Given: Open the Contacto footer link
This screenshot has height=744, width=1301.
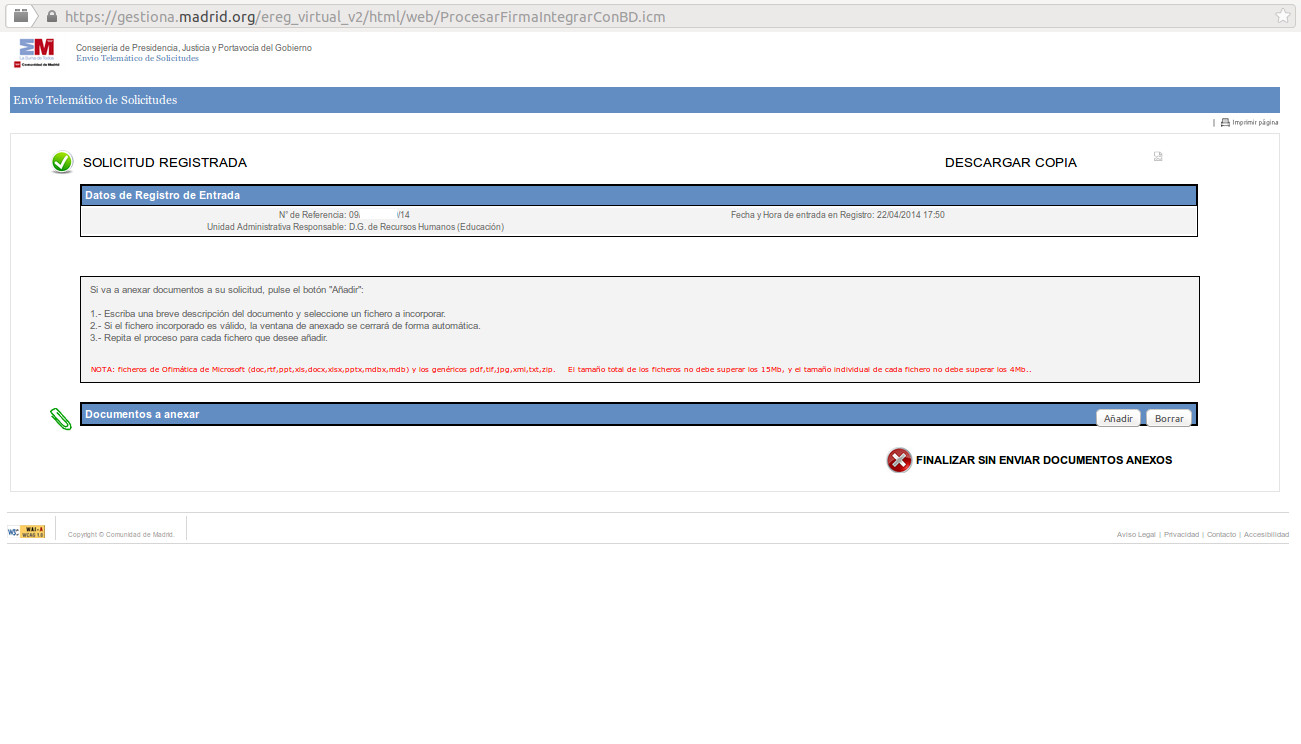Looking at the screenshot, I should (1221, 535).
